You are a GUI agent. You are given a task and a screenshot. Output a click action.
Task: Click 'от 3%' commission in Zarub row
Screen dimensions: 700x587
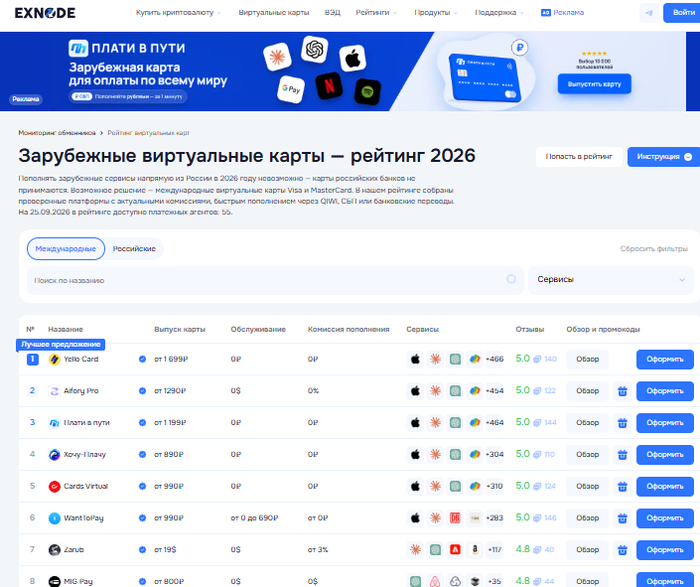317,550
